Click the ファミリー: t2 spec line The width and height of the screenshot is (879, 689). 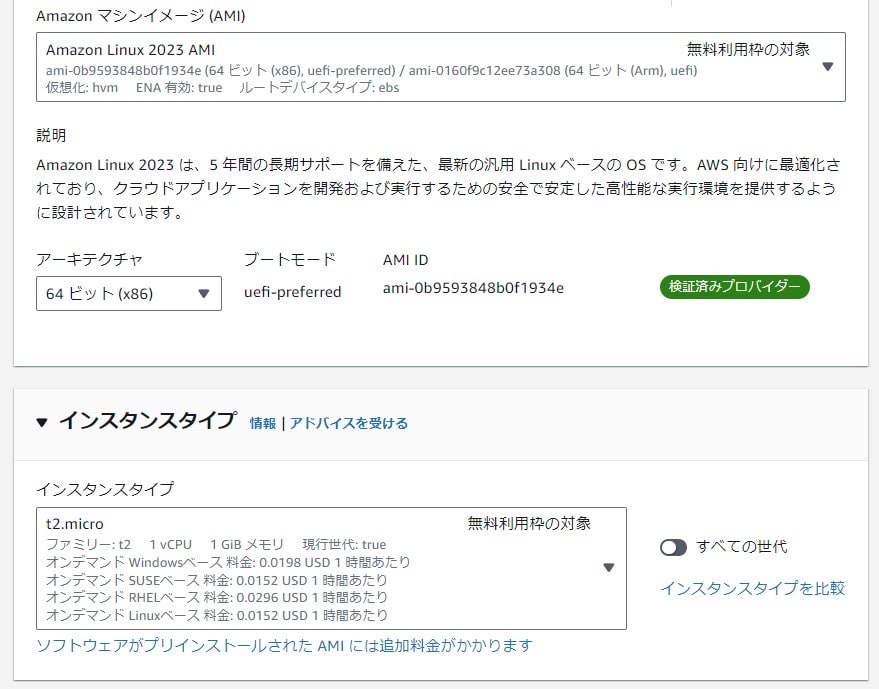point(216,544)
